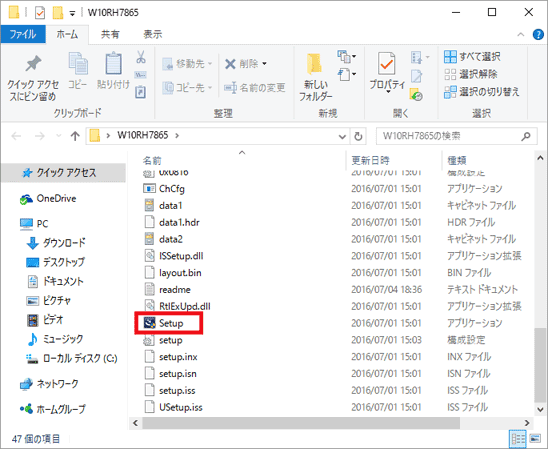Open ピクチャ in sidebar
The image size is (548, 449).
click(x=49, y=300)
